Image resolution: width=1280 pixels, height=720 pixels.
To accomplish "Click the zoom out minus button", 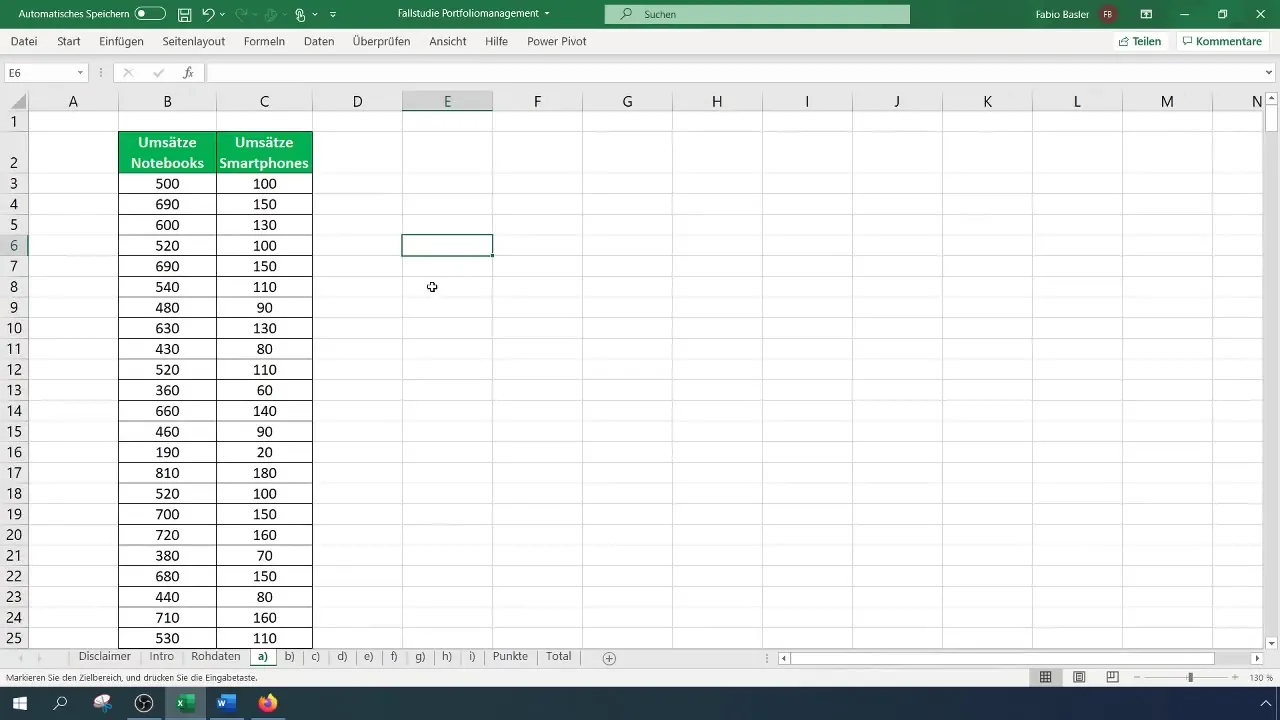I will [1137, 677].
